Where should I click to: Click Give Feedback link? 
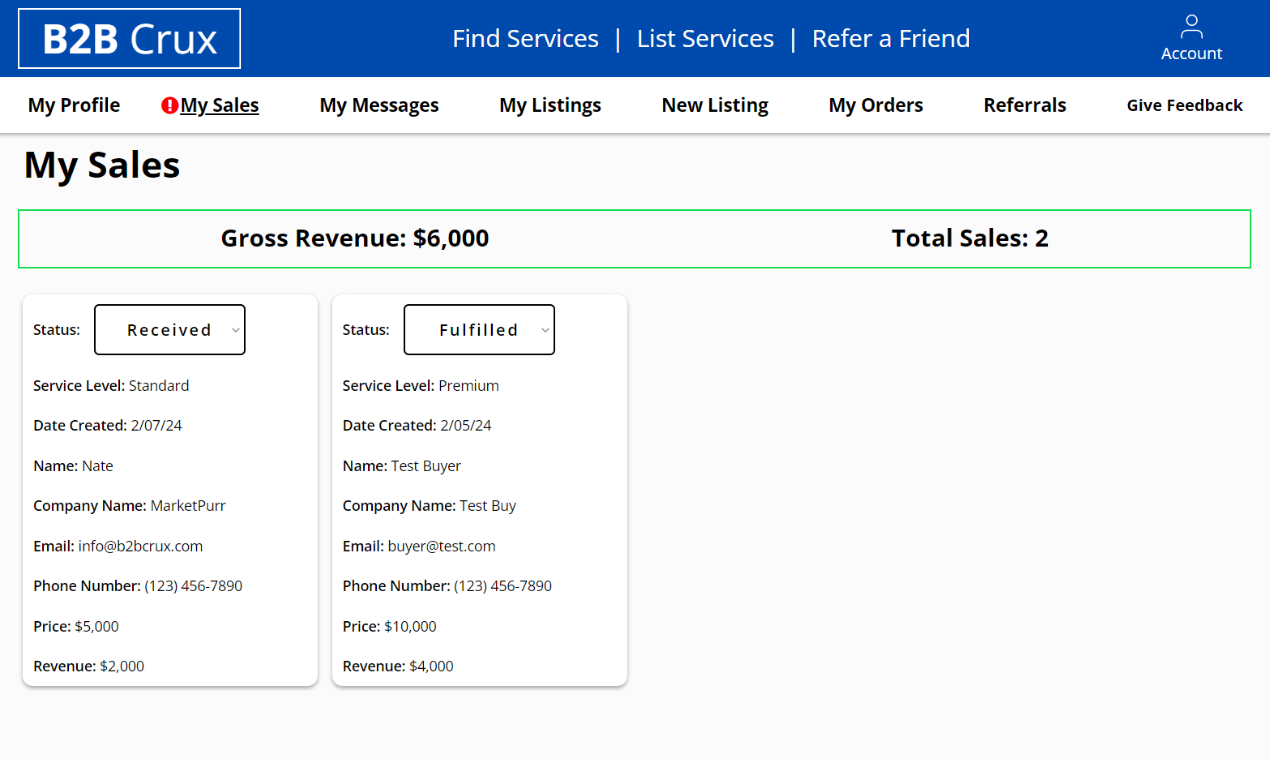(x=1185, y=105)
